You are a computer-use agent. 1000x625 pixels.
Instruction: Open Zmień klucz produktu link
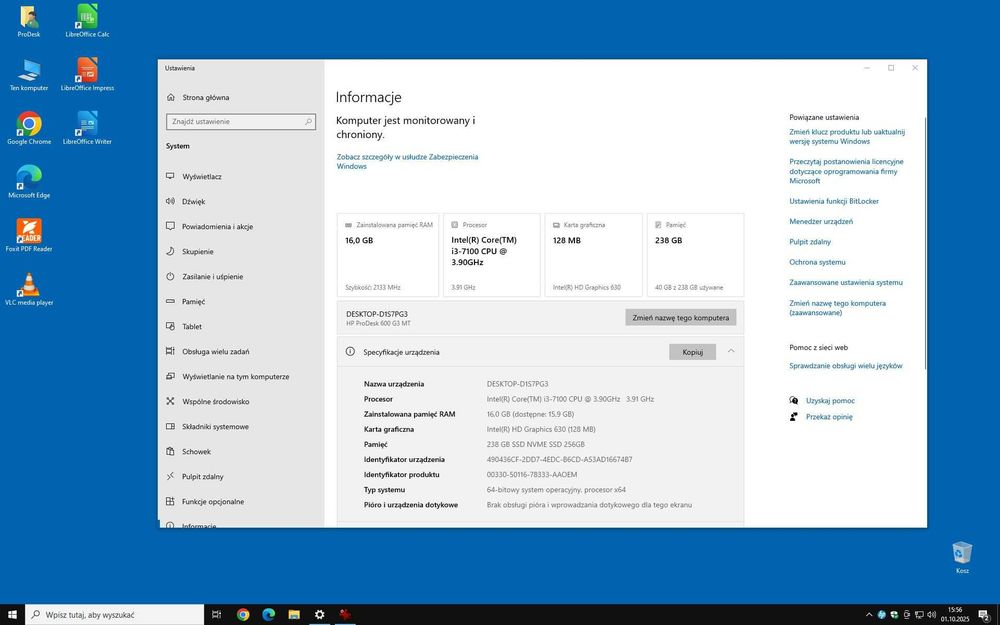(847, 136)
